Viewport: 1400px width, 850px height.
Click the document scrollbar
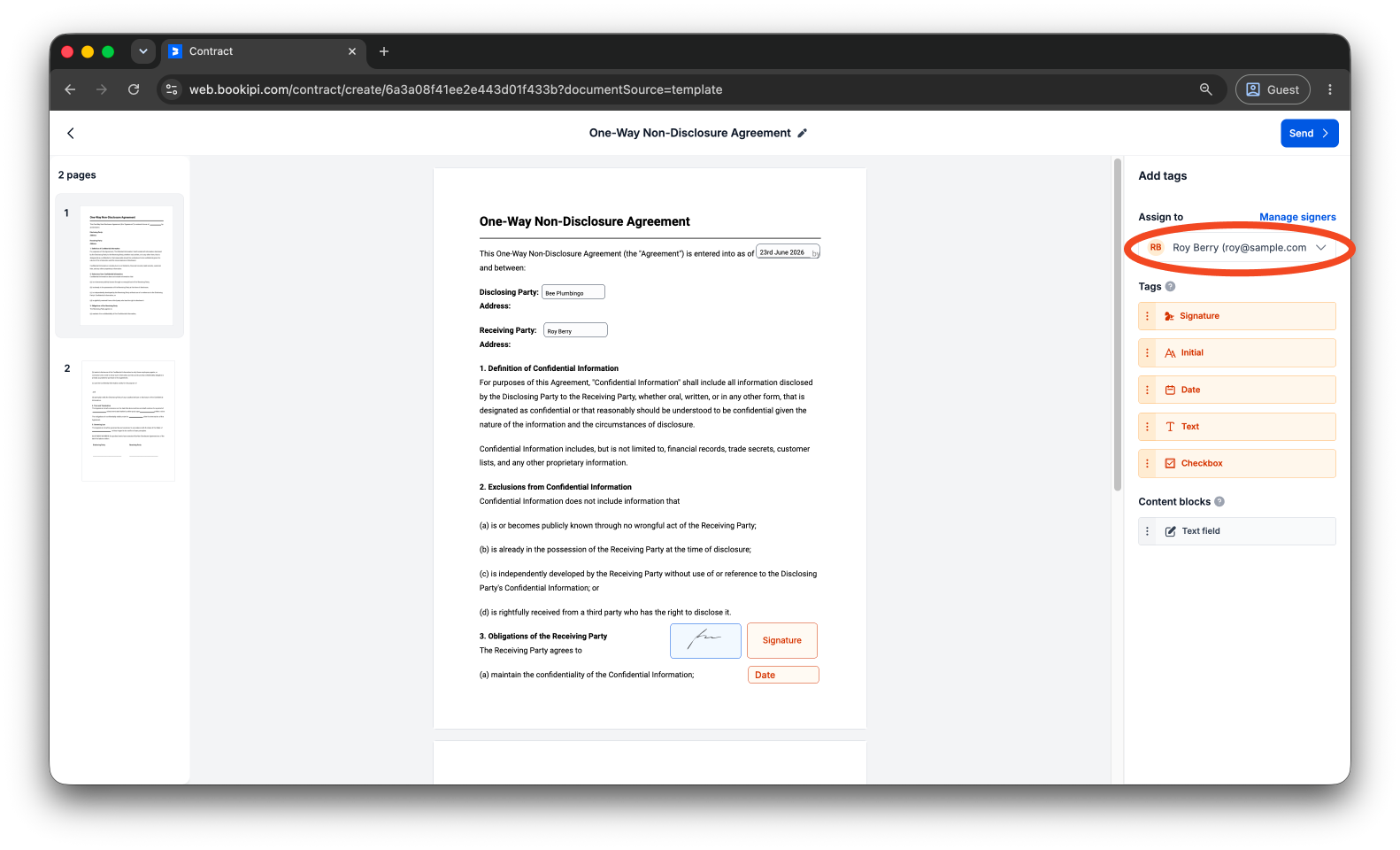point(1118,324)
